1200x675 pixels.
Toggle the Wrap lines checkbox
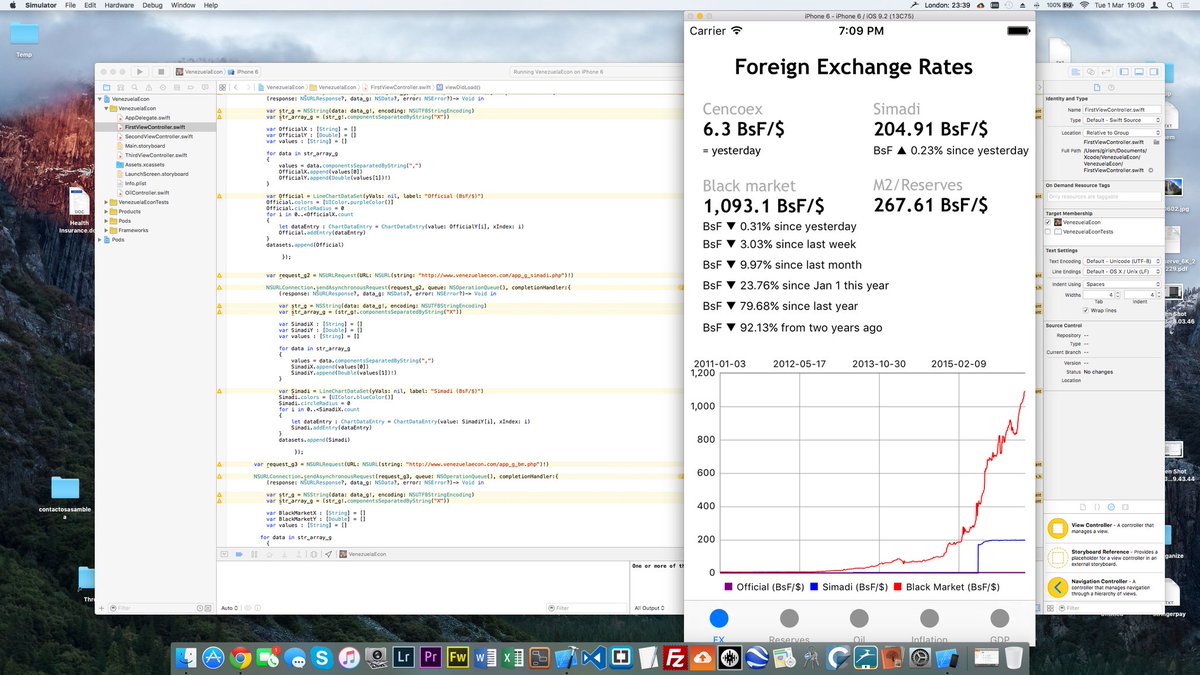1086,310
